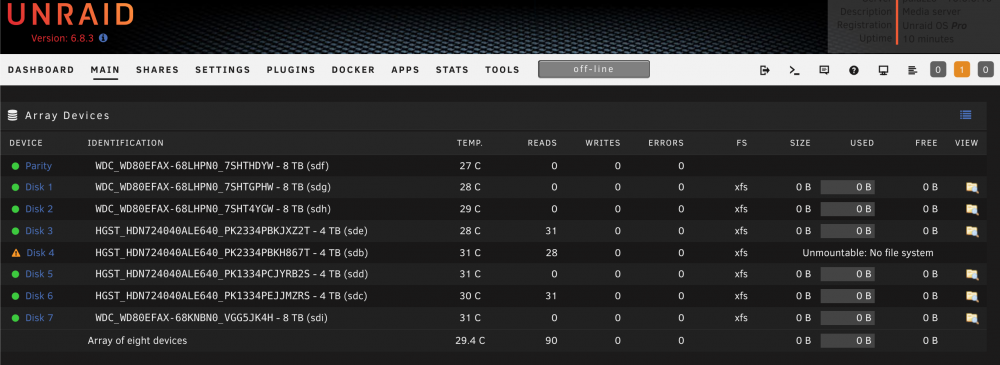Browse Disk 6 with view icon
1000x365 pixels.
click(971, 296)
